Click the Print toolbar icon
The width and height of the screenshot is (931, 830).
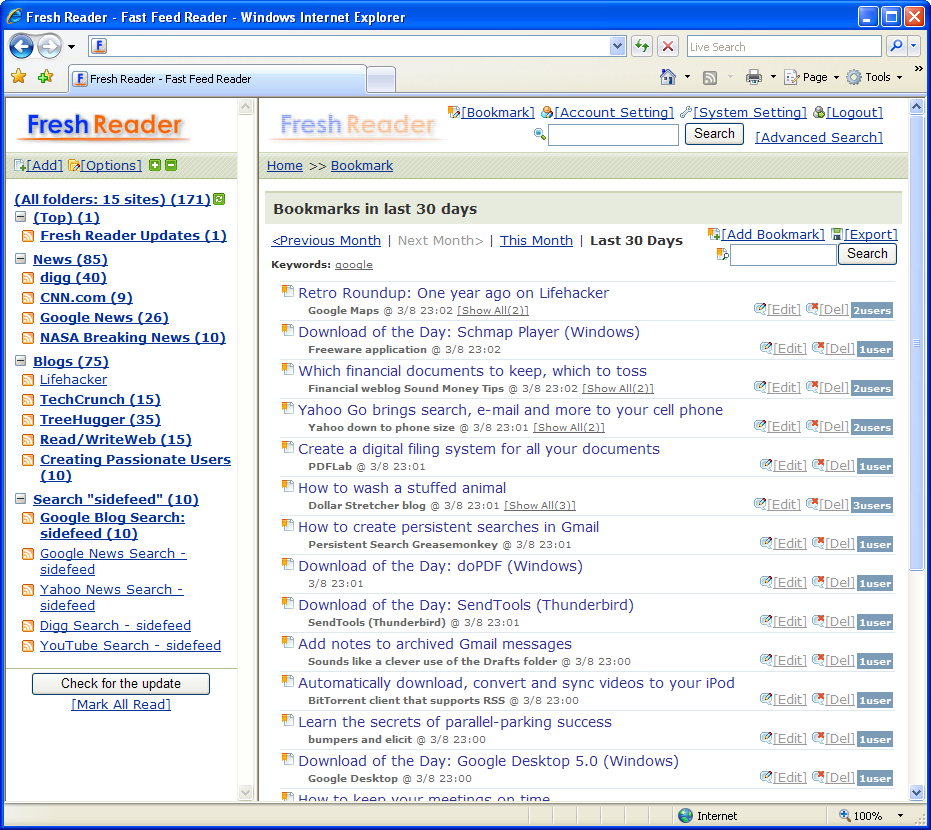[753, 77]
